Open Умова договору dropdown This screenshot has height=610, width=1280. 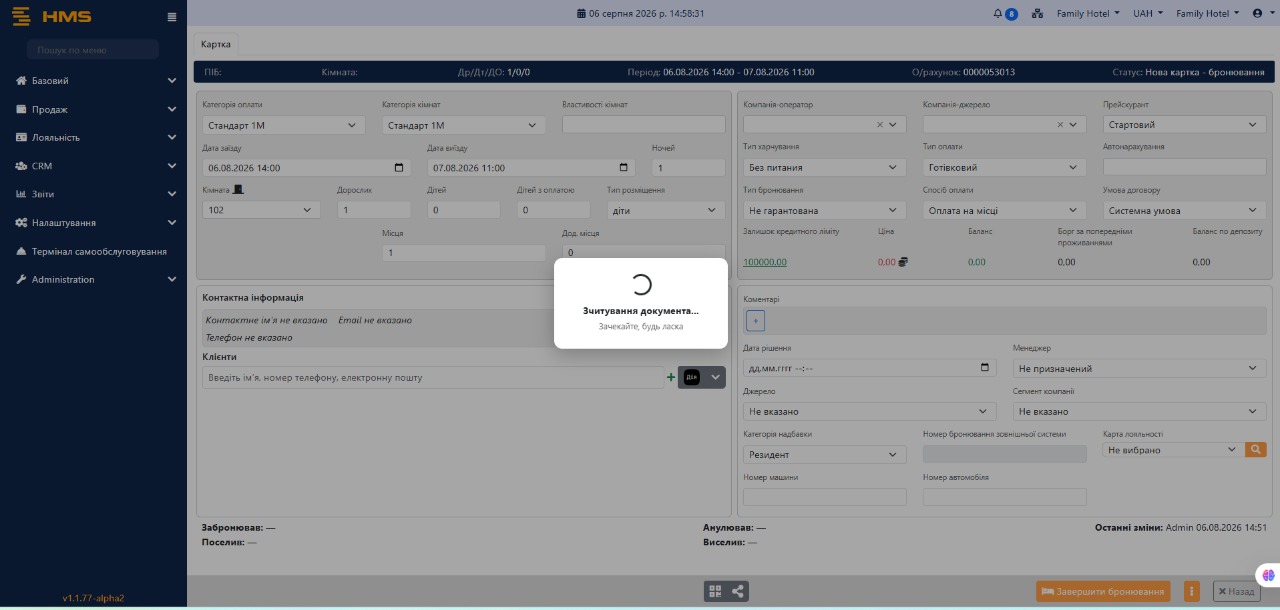click(1185, 210)
